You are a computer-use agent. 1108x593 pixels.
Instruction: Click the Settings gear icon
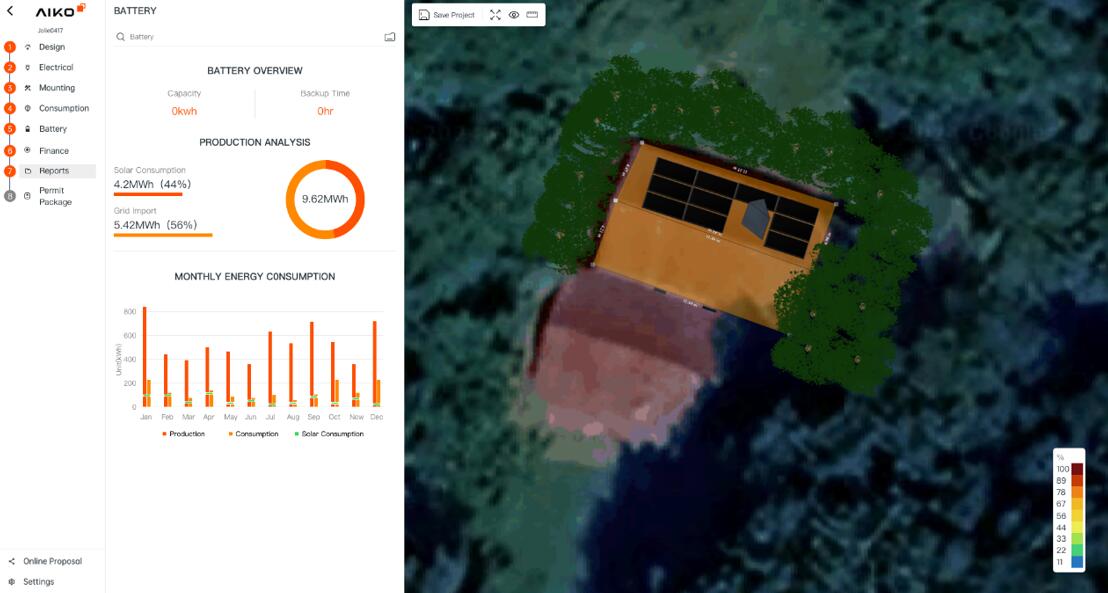pos(12,582)
